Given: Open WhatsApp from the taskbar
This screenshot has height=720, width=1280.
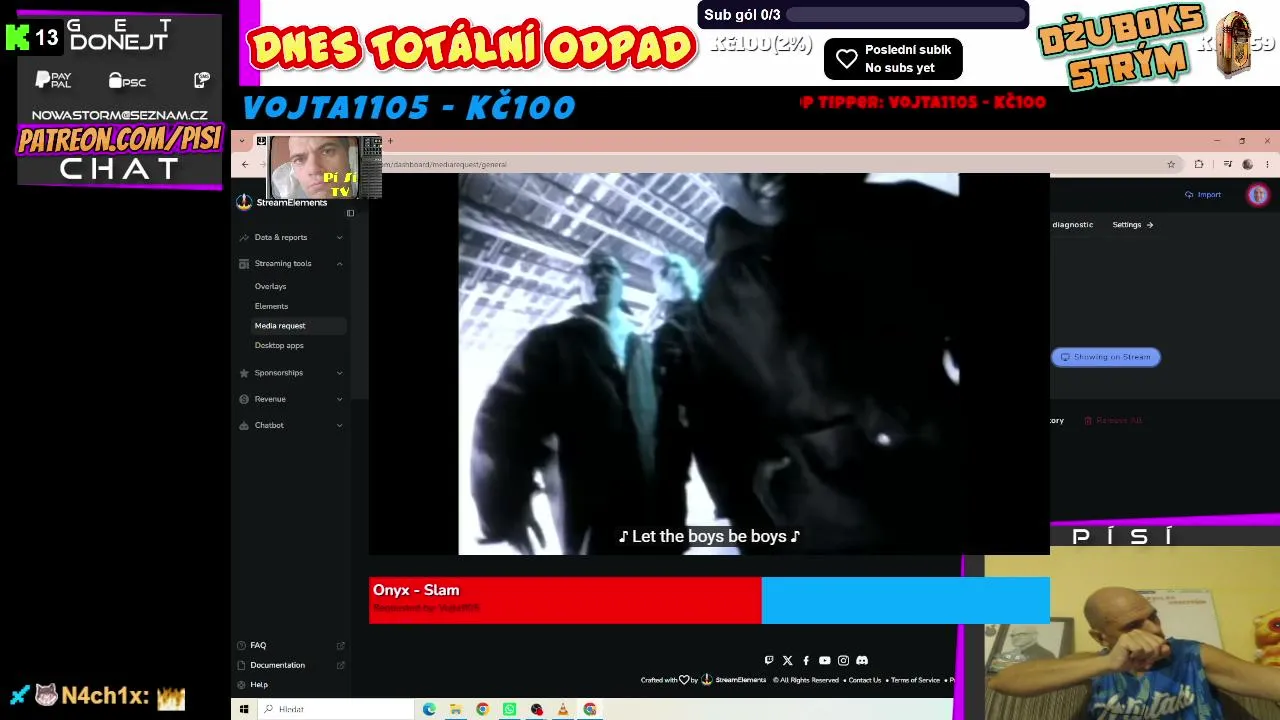Looking at the screenshot, I should (x=509, y=709).
